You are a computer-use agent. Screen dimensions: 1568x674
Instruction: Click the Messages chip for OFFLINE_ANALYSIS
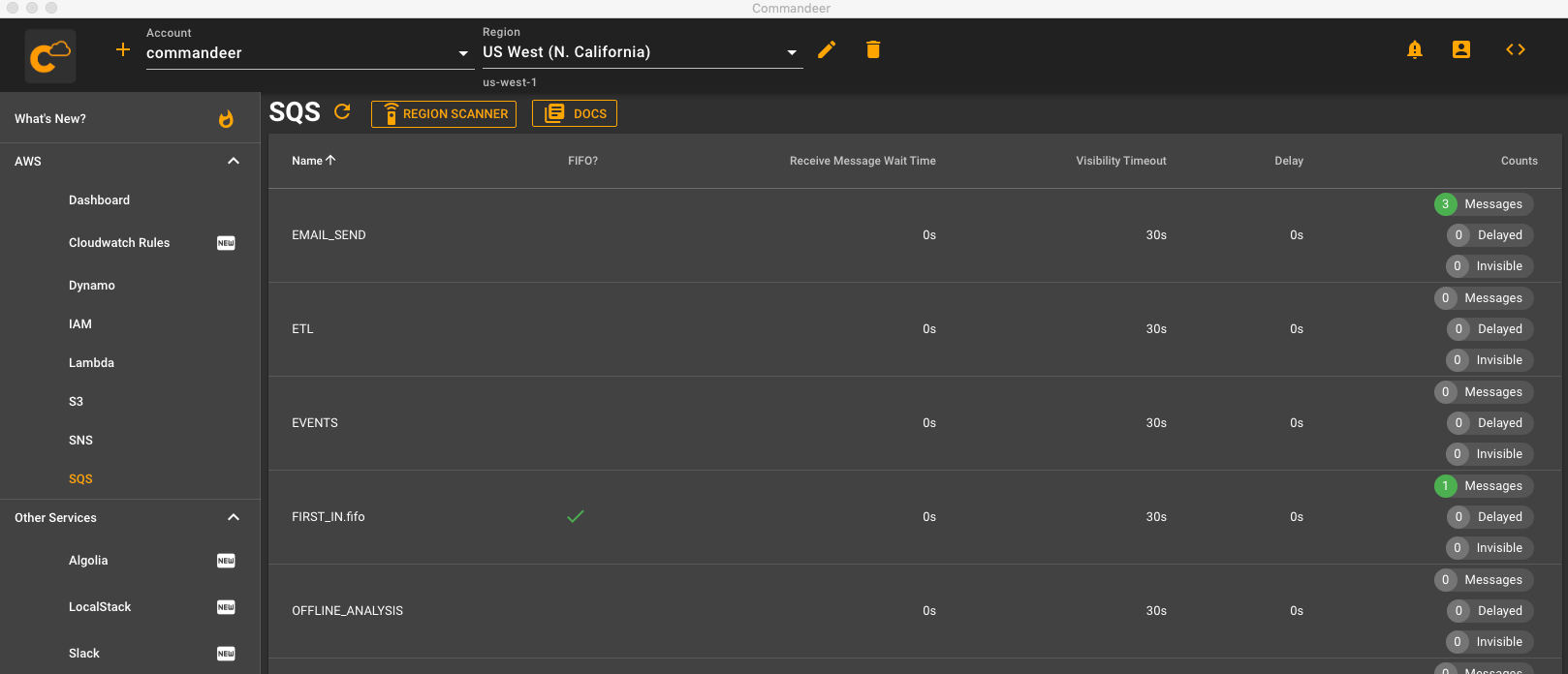point(1484,580)
